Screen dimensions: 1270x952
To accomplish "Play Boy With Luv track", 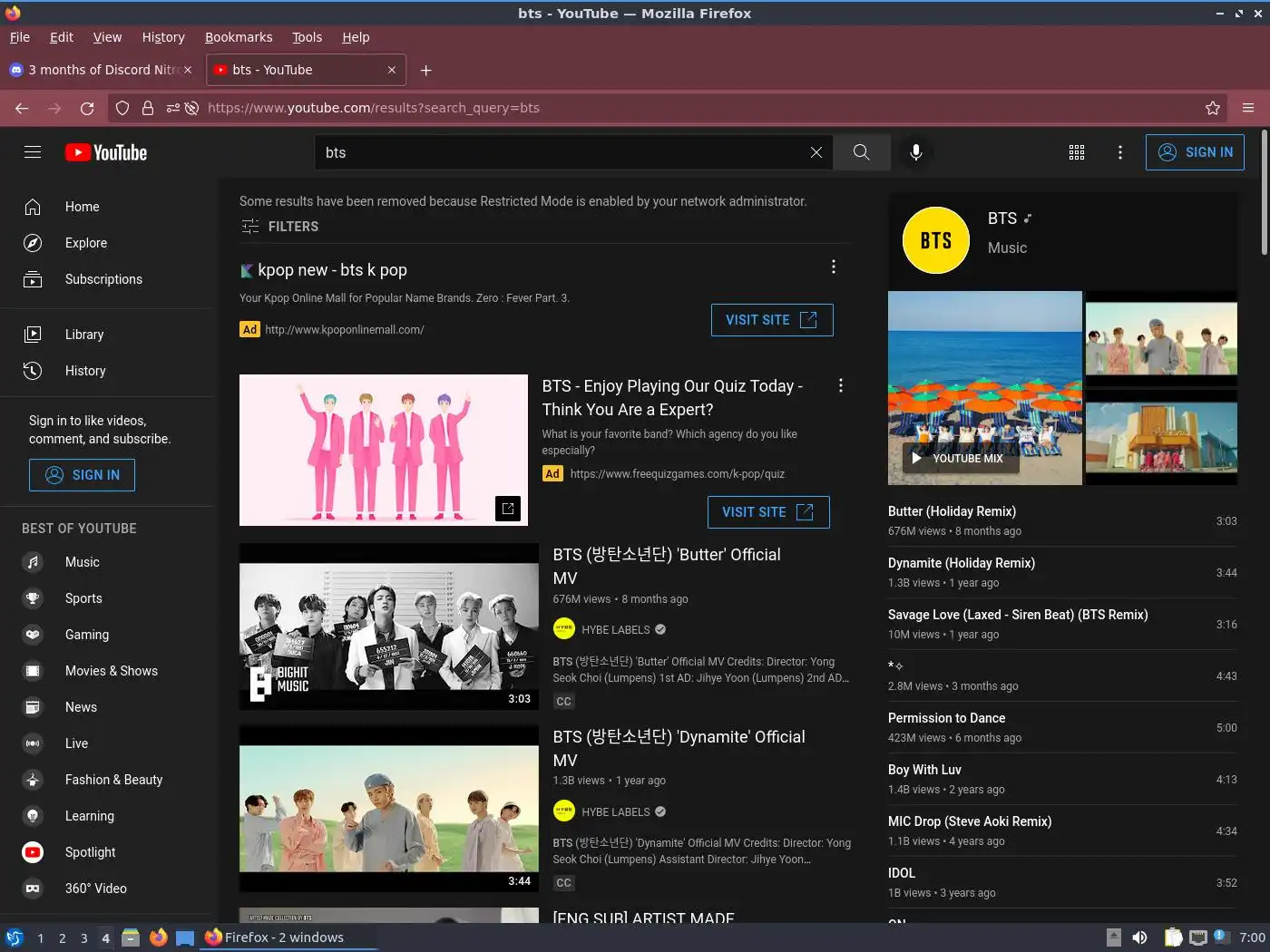I will coord(1062,779).
